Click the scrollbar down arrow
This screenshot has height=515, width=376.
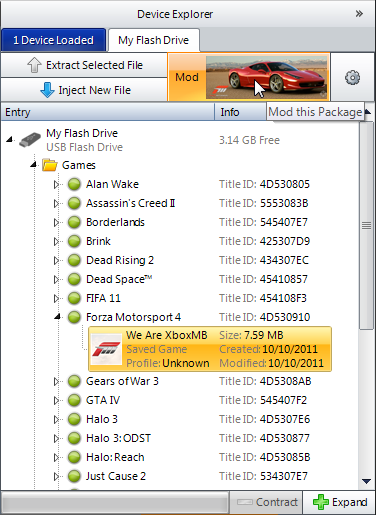[x=367, y=481]
